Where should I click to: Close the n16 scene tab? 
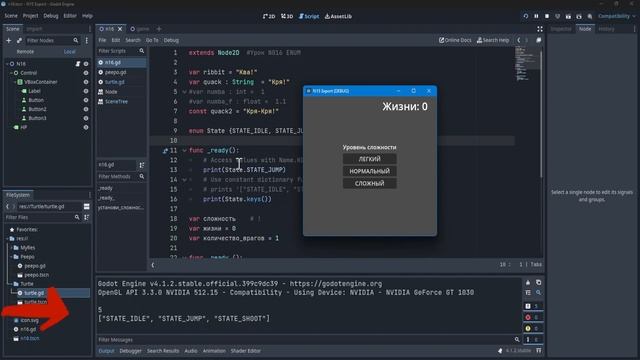(120, 29)
